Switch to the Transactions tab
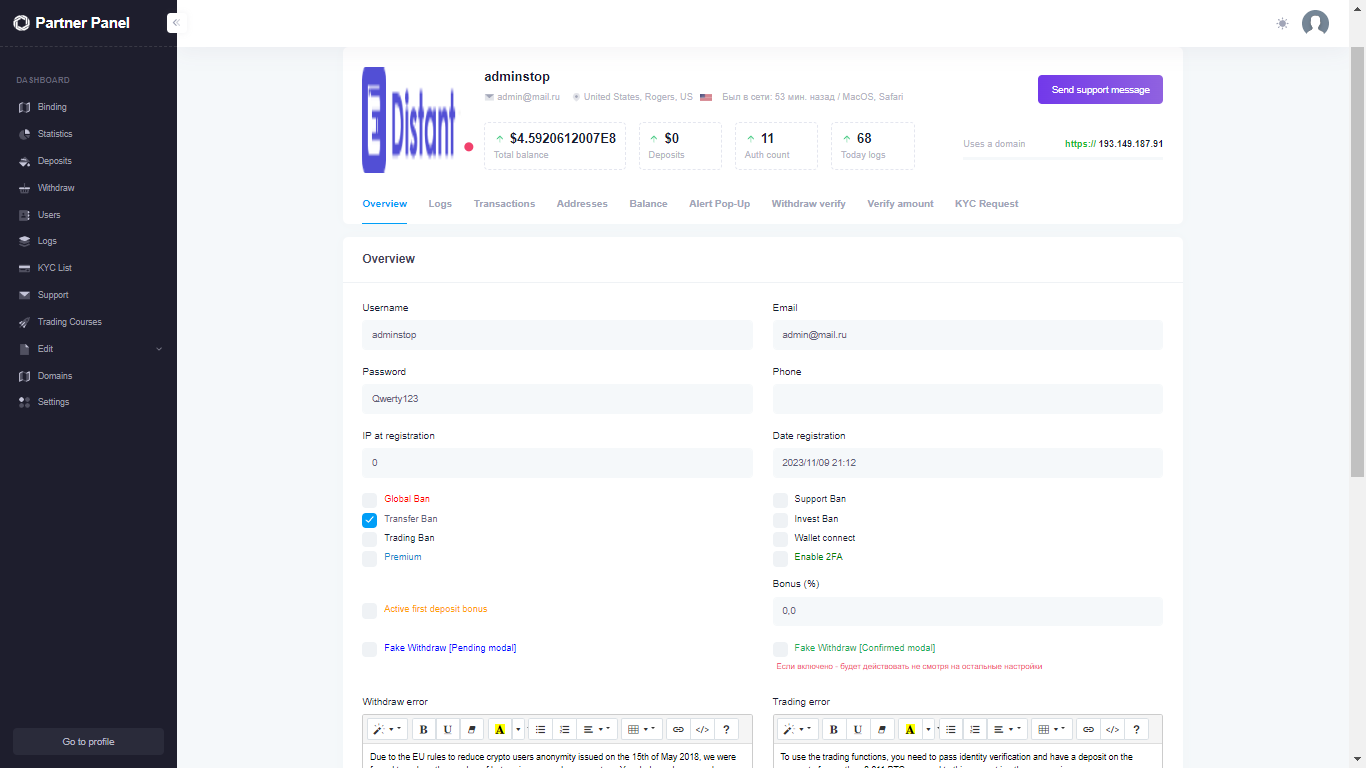 tap(504, 204)
